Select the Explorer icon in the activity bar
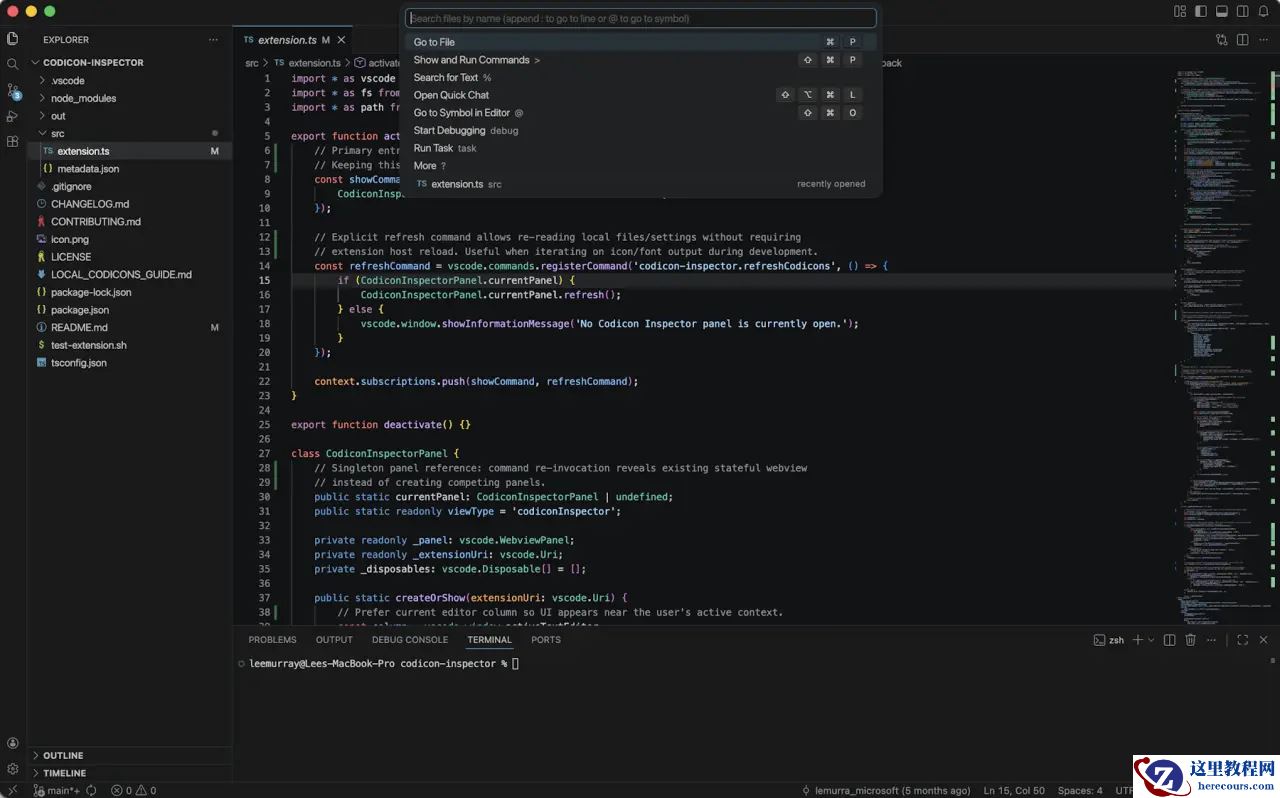Screen dimensions: 1280x798 pyautogui.click(x=12, y=38)
